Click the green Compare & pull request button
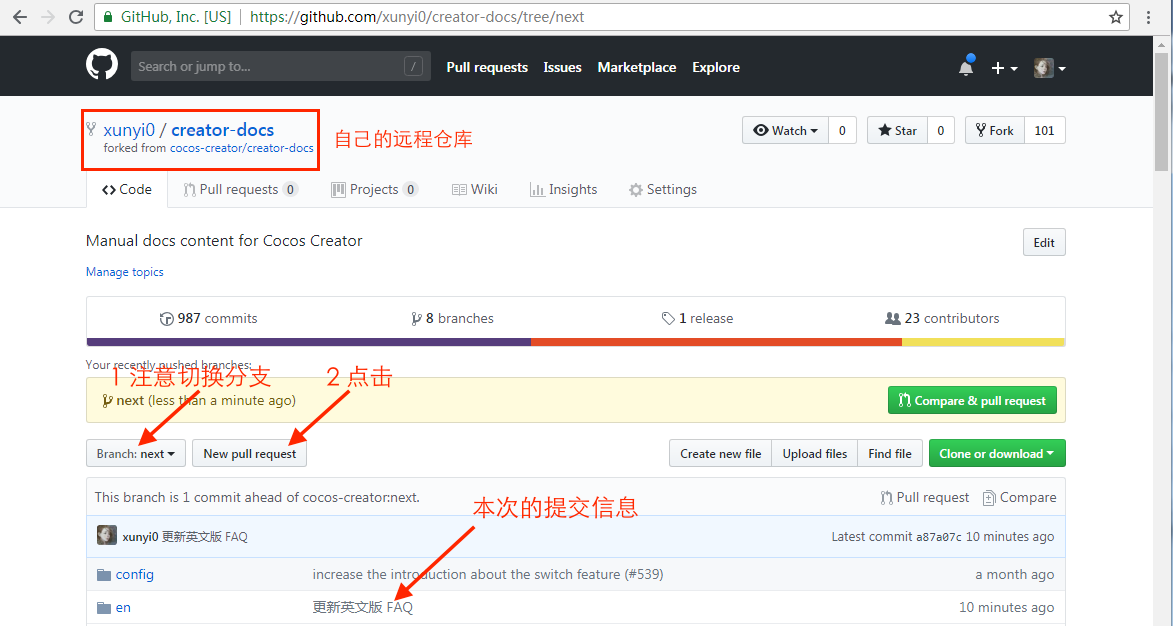The image size is (1173, 626). tap(973, 401)
